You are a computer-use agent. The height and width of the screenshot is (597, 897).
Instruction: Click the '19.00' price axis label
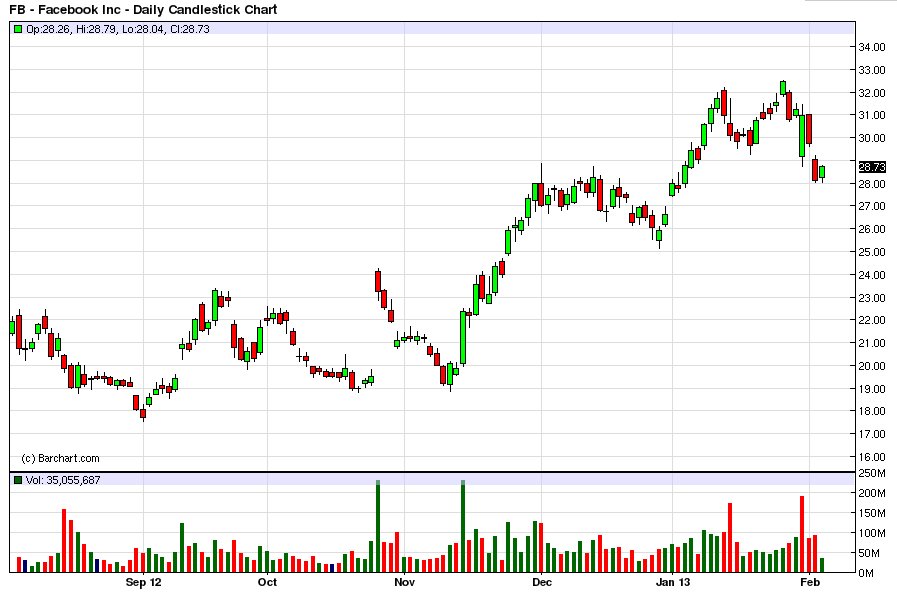click(871, 389)
